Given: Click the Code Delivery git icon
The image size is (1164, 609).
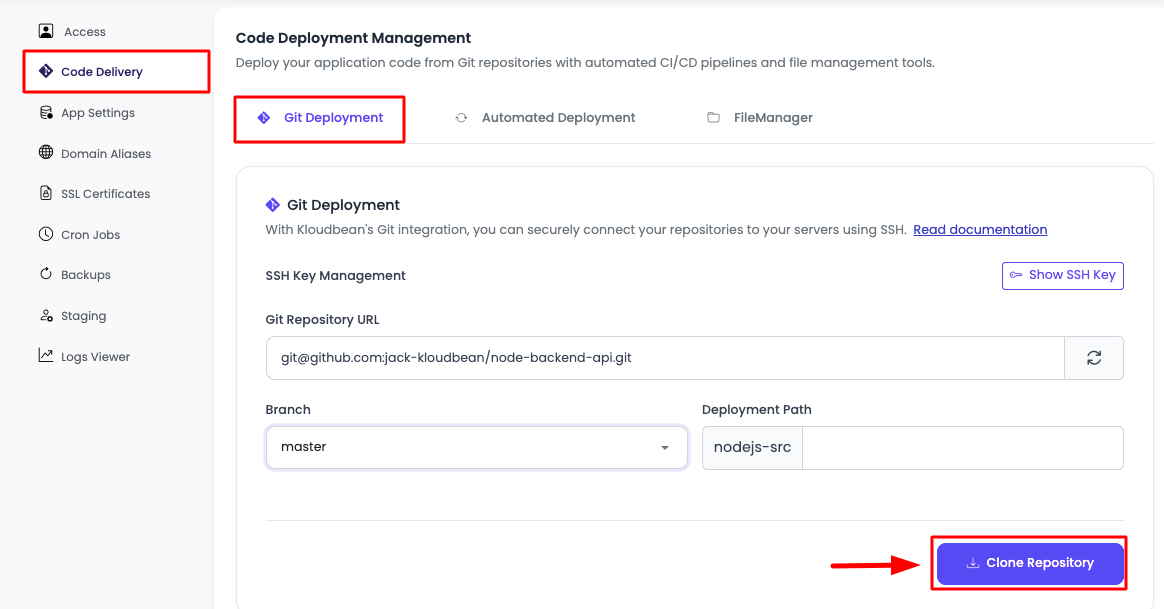Looking at the screenshot, I should [45, 71].
